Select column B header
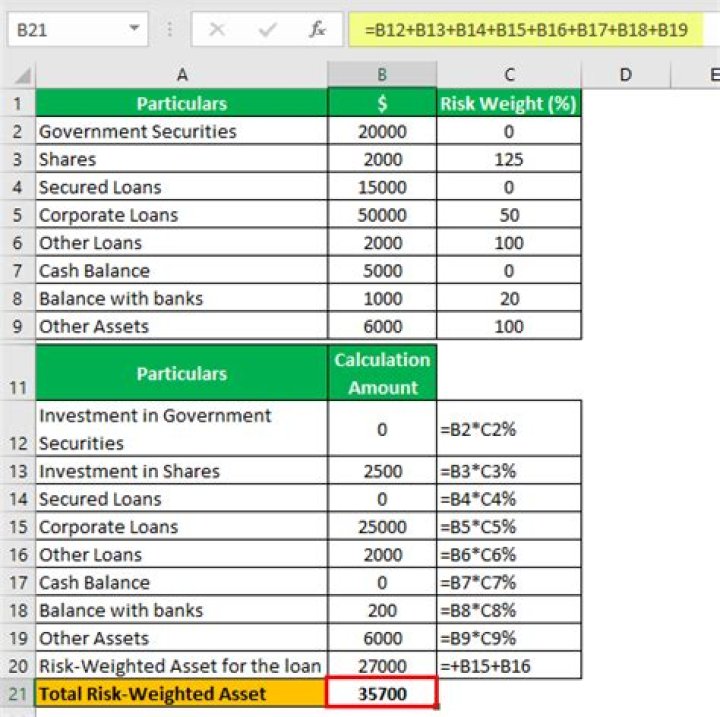This screenshot has height=717, width=720. click(x=382, y=74)
